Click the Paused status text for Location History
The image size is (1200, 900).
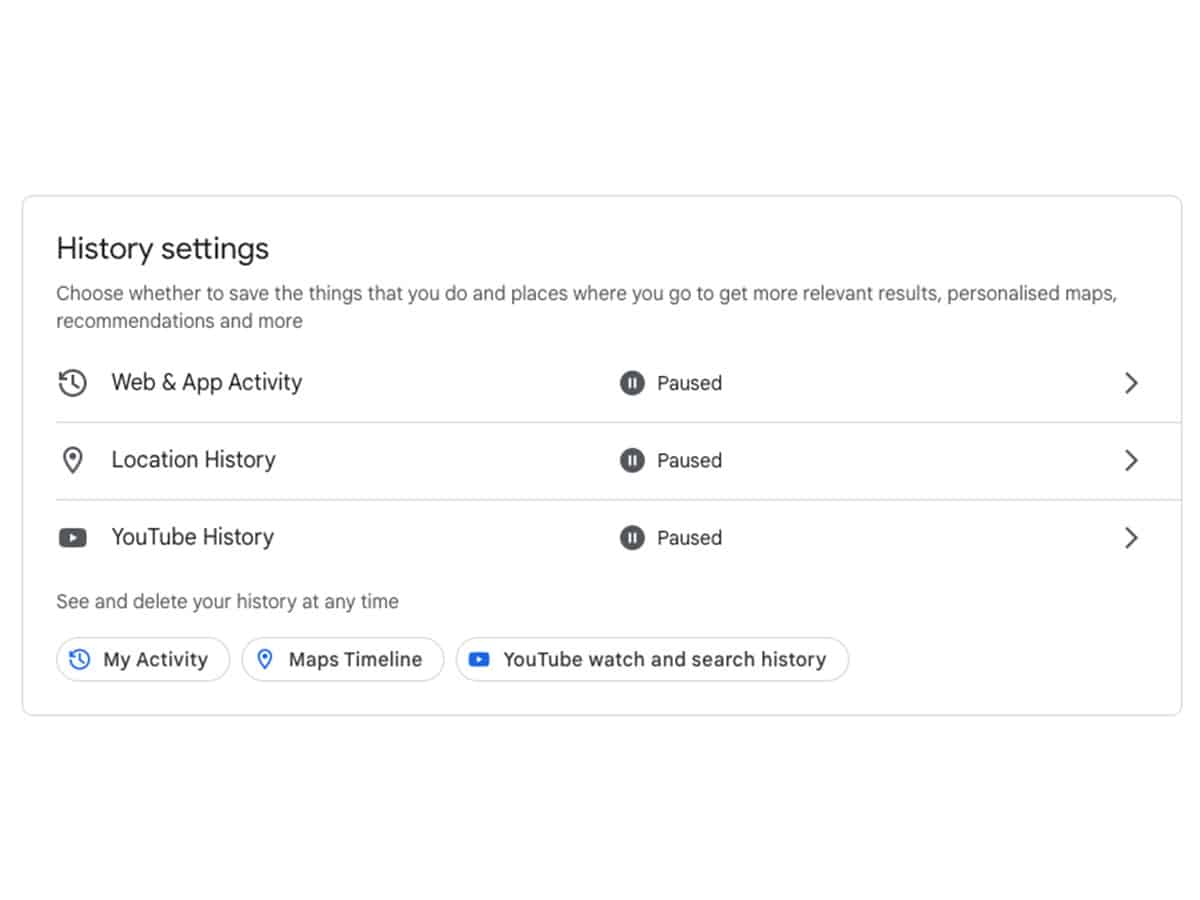click(689, 461)
